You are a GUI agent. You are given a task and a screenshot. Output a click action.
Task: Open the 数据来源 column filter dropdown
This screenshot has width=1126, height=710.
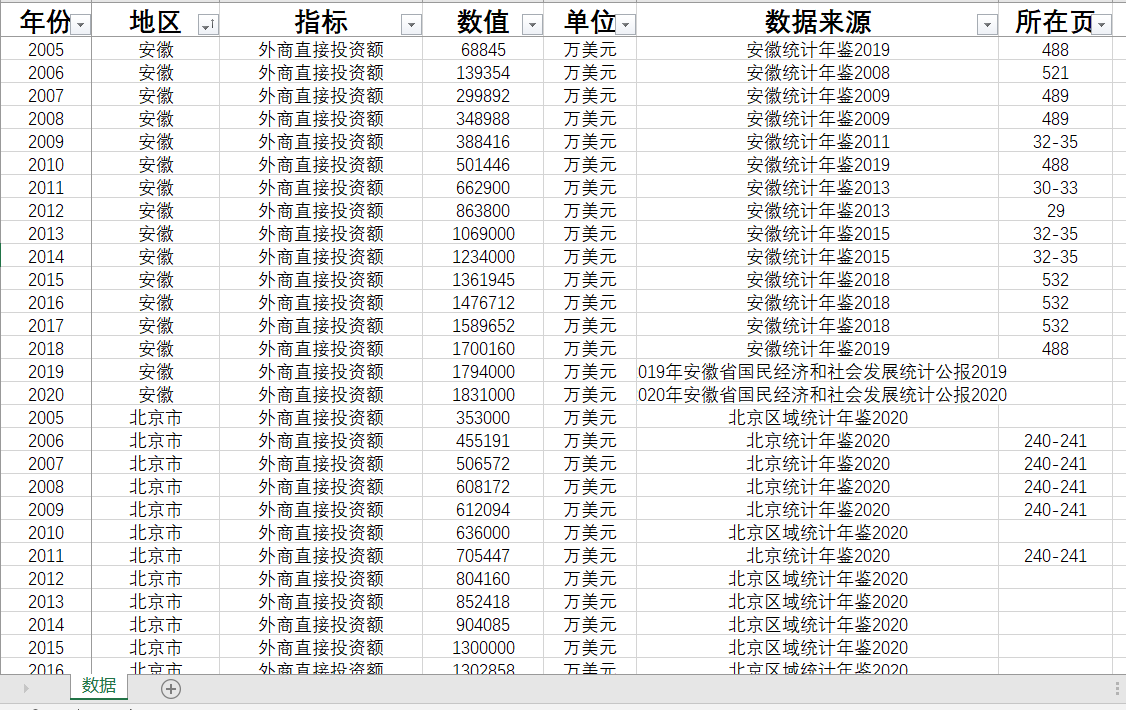pos(987,25)
